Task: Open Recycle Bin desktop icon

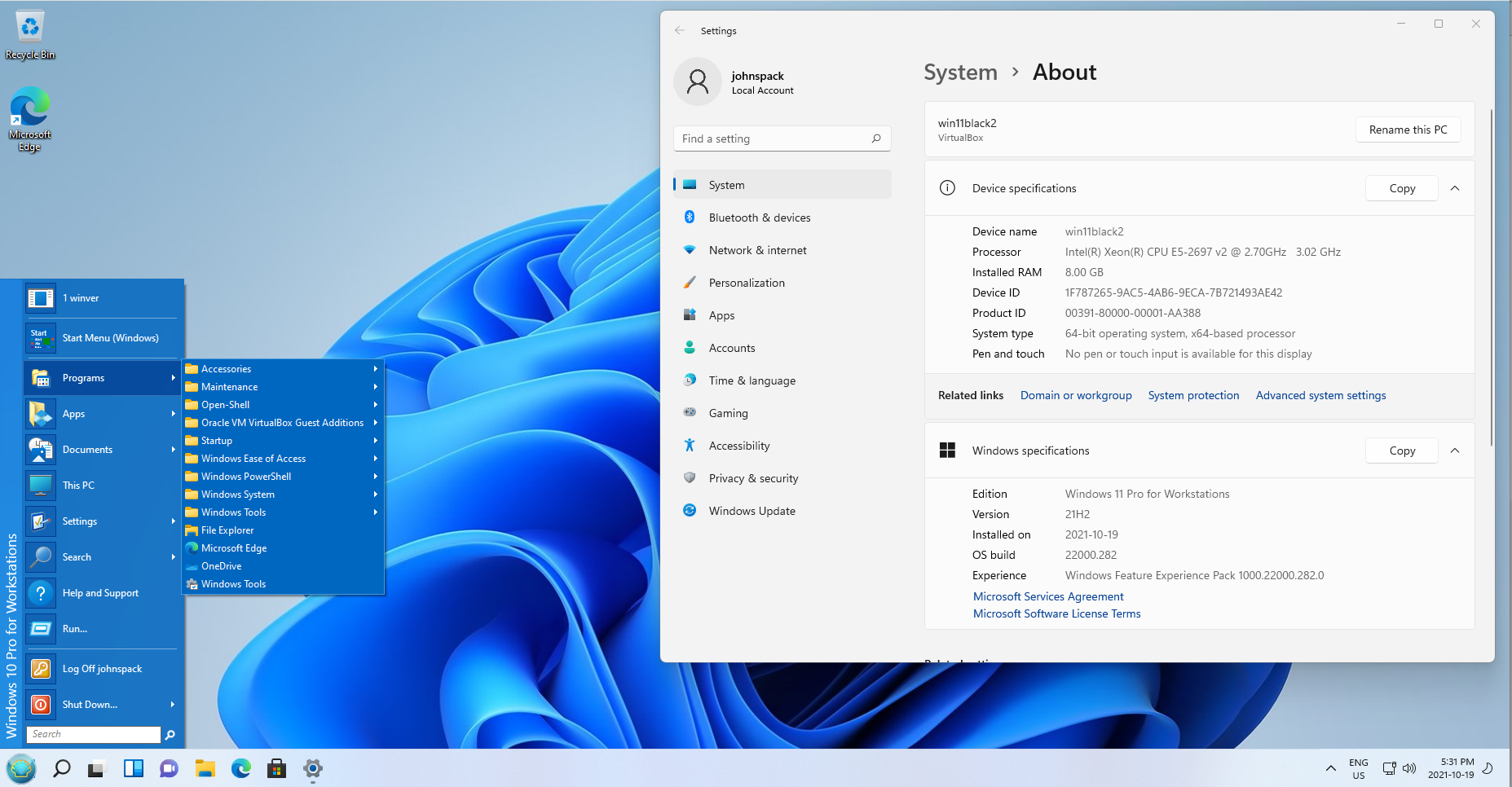Action: pyautogui.click(x=30, y=35)
